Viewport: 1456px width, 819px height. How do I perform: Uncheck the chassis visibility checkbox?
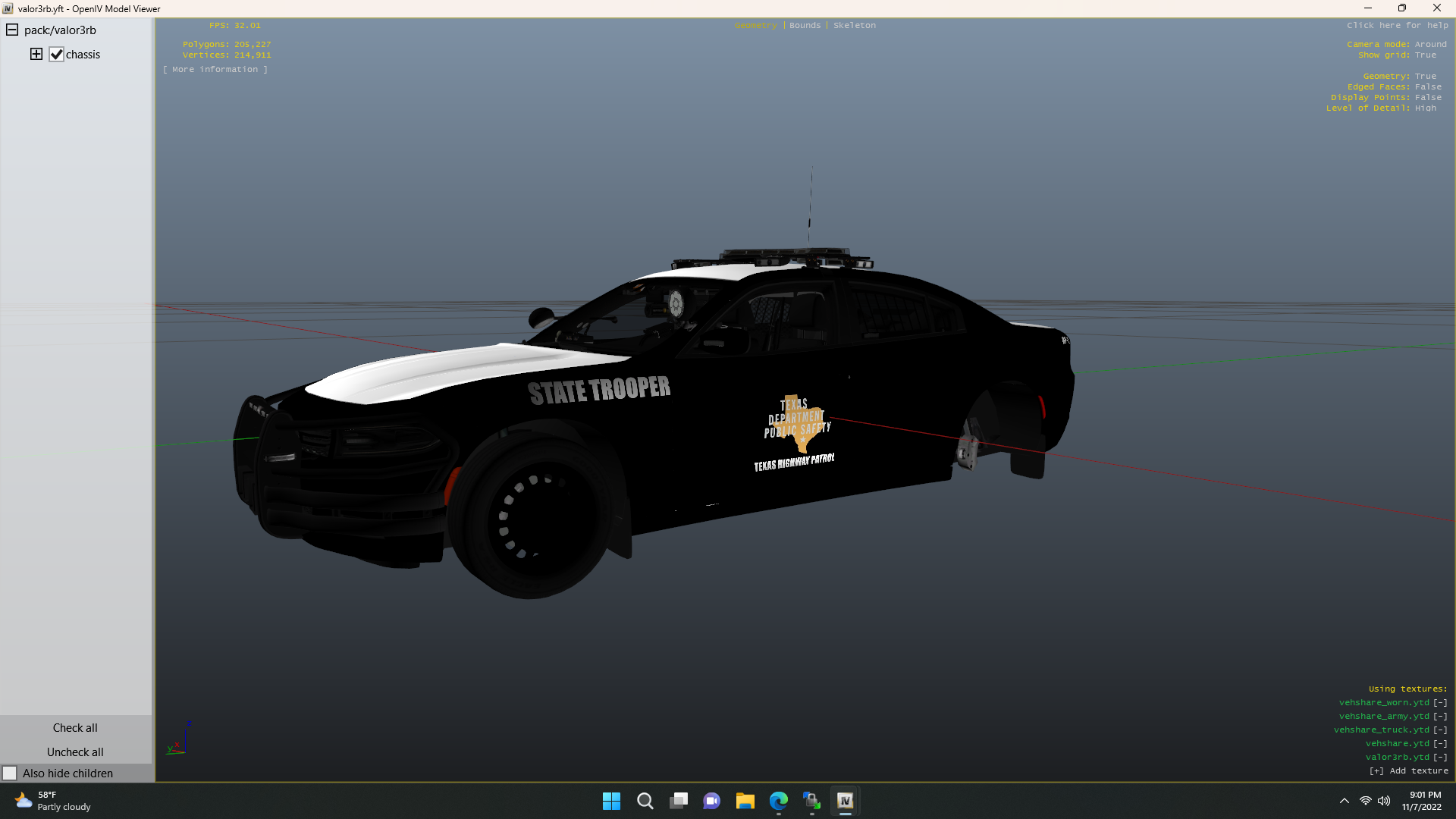[x=57, y=55]
